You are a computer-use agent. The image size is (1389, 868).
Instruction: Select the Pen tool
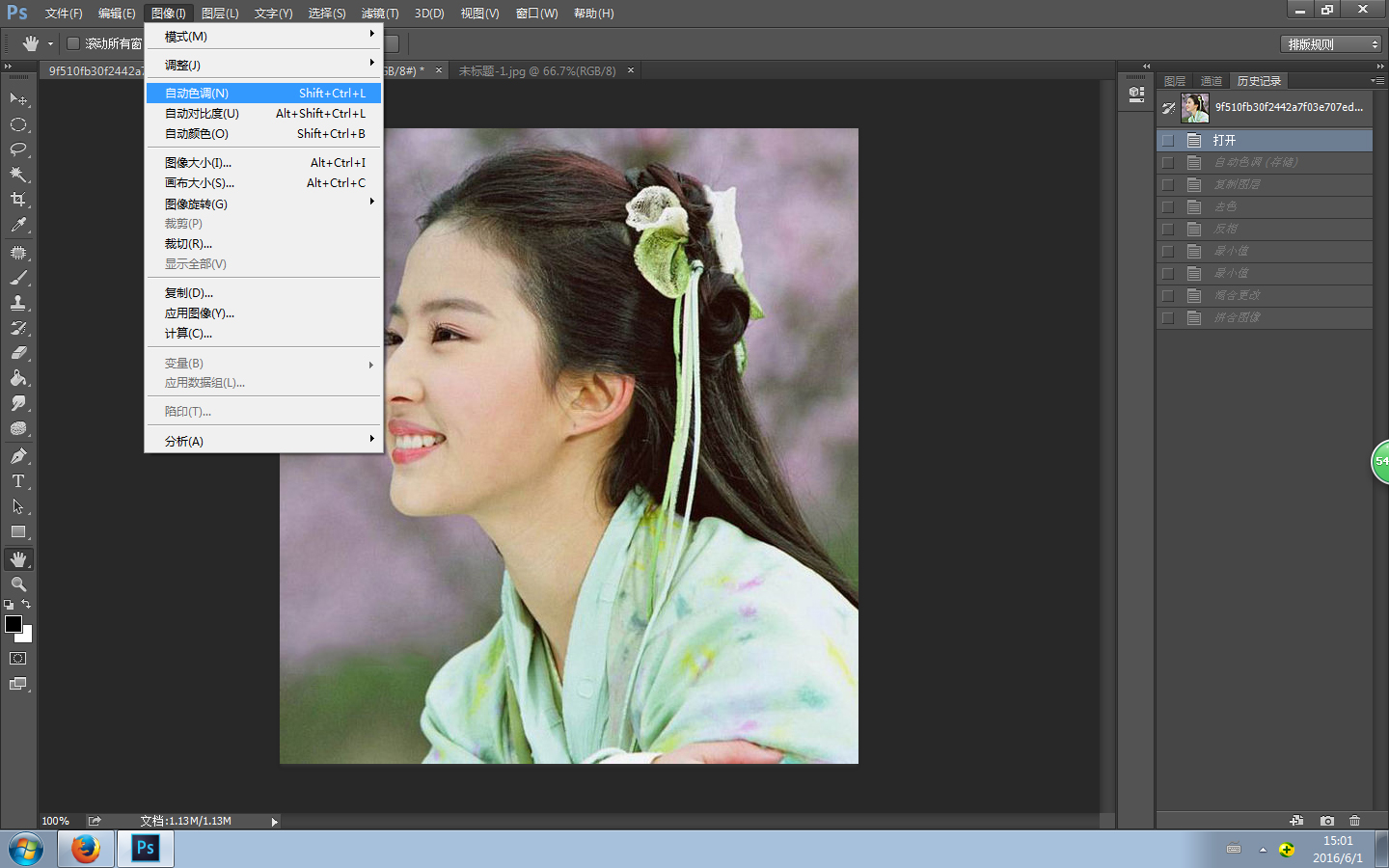(x=18, y=456)
